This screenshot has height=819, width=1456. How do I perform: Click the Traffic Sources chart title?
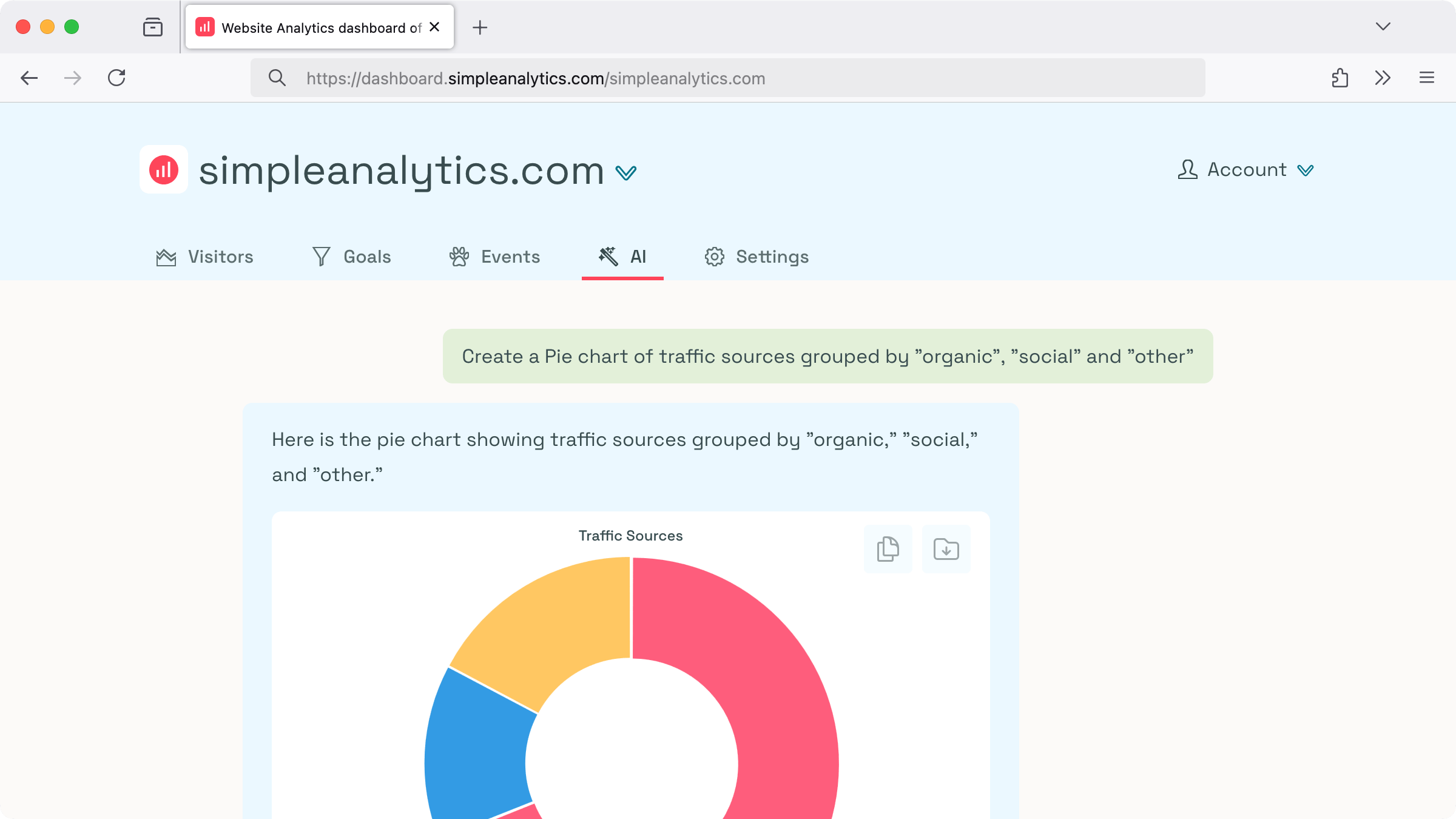pyautogui.click(x=631, y=536)
